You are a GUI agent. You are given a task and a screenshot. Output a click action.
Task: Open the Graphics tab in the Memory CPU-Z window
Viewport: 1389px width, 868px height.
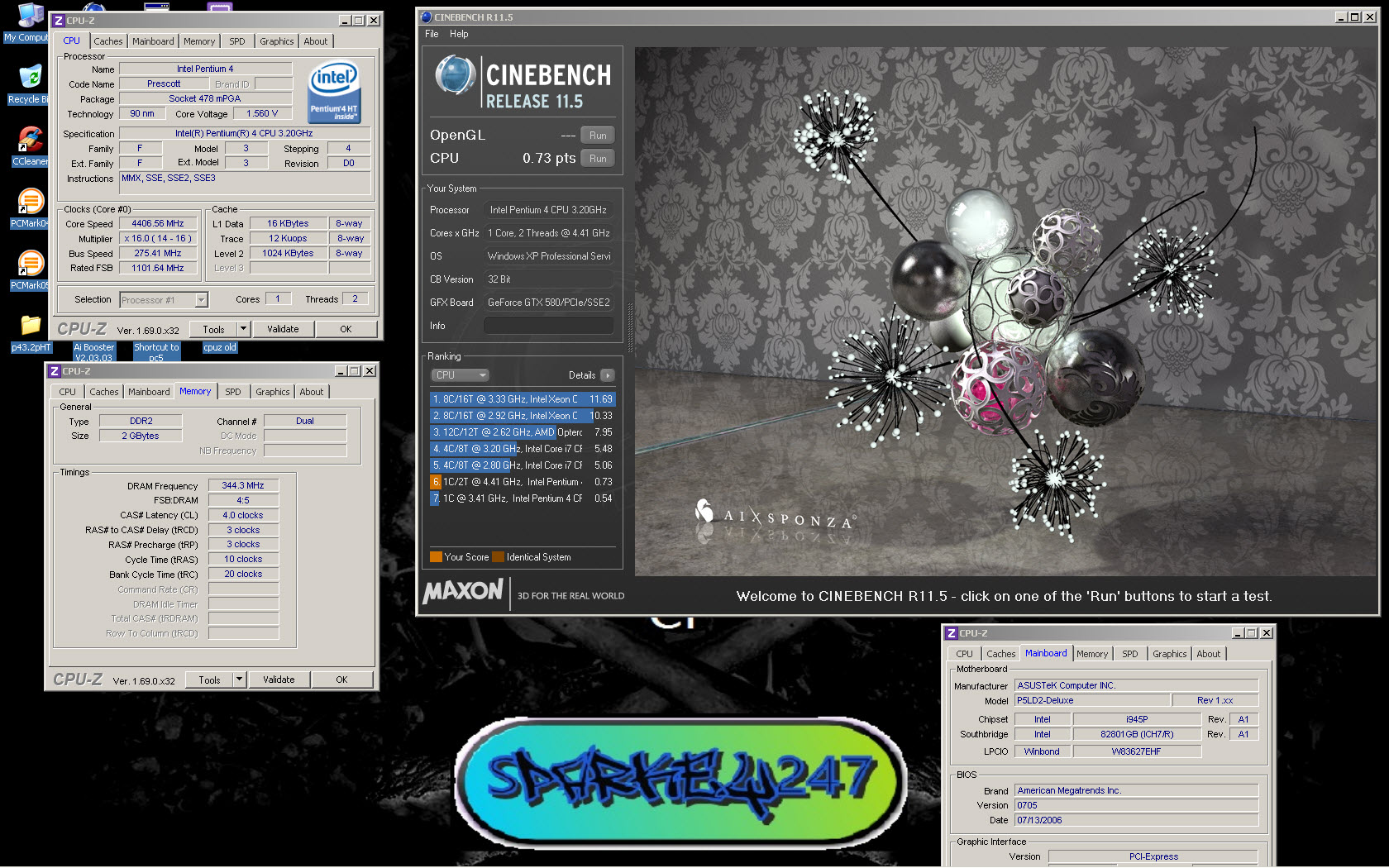click(x=273, y=392)
